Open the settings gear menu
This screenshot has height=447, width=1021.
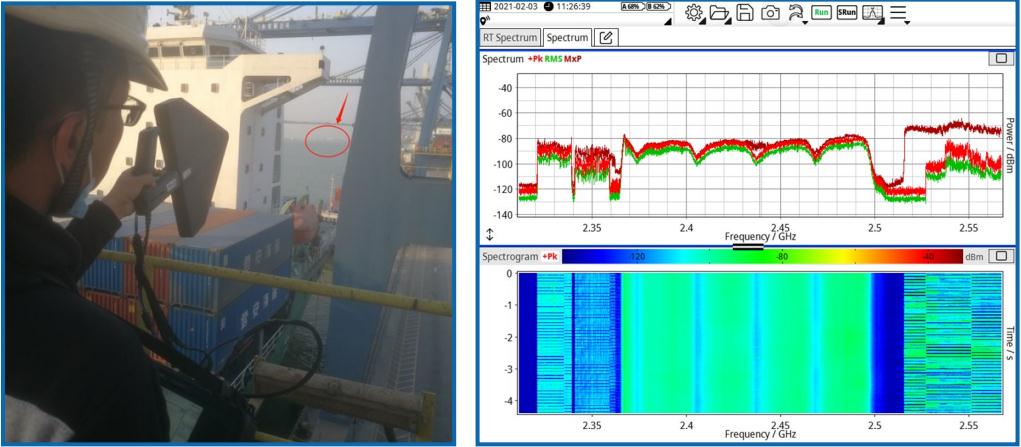coord(692,12)
